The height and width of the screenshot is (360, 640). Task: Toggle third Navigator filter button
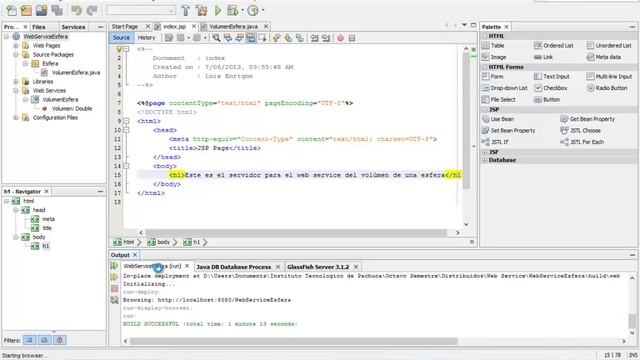60,340
